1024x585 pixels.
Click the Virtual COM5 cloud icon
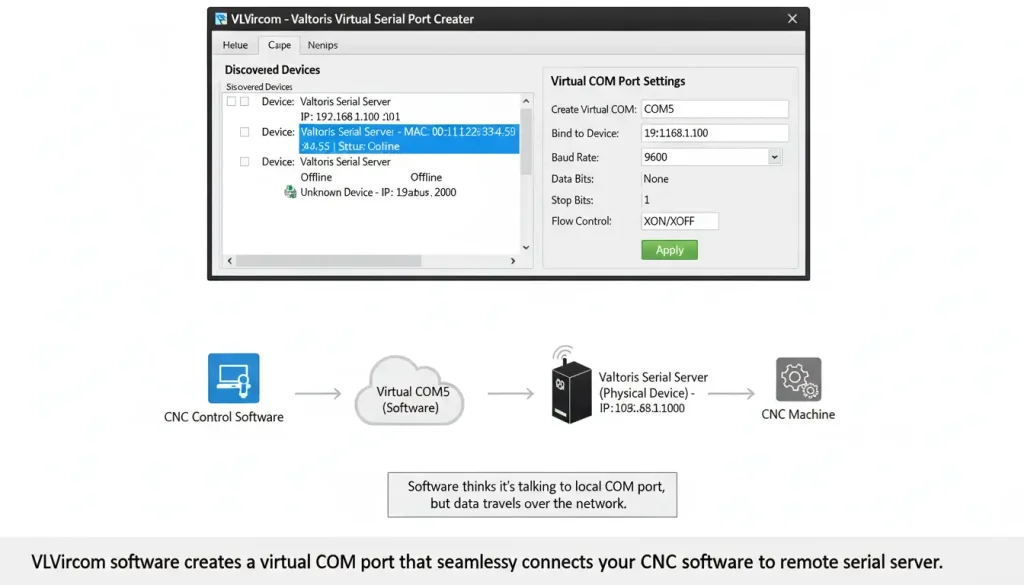click(x=409, y=390)
